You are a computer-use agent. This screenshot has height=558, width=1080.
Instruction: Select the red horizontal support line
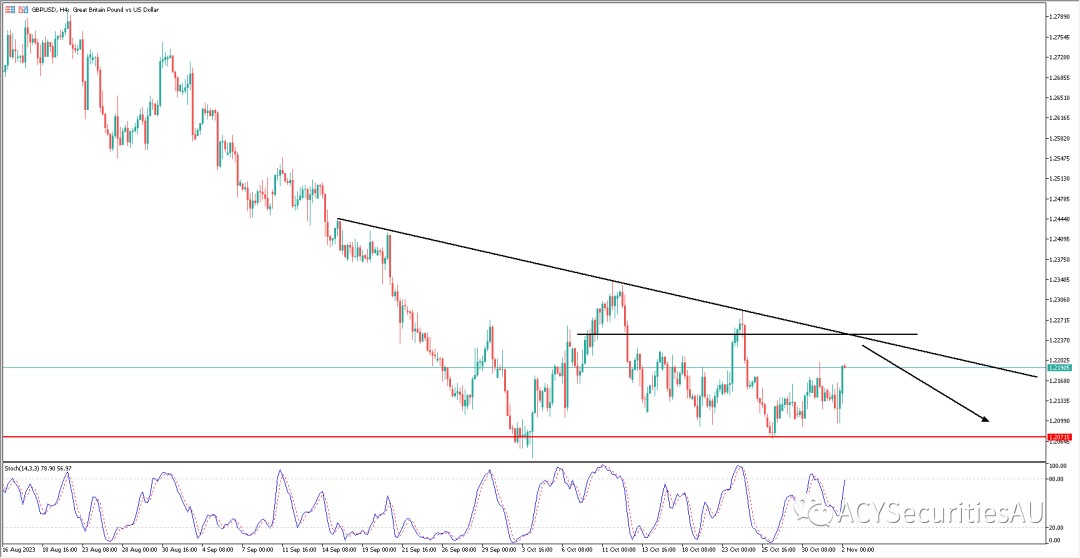click(x=522, y=437)
